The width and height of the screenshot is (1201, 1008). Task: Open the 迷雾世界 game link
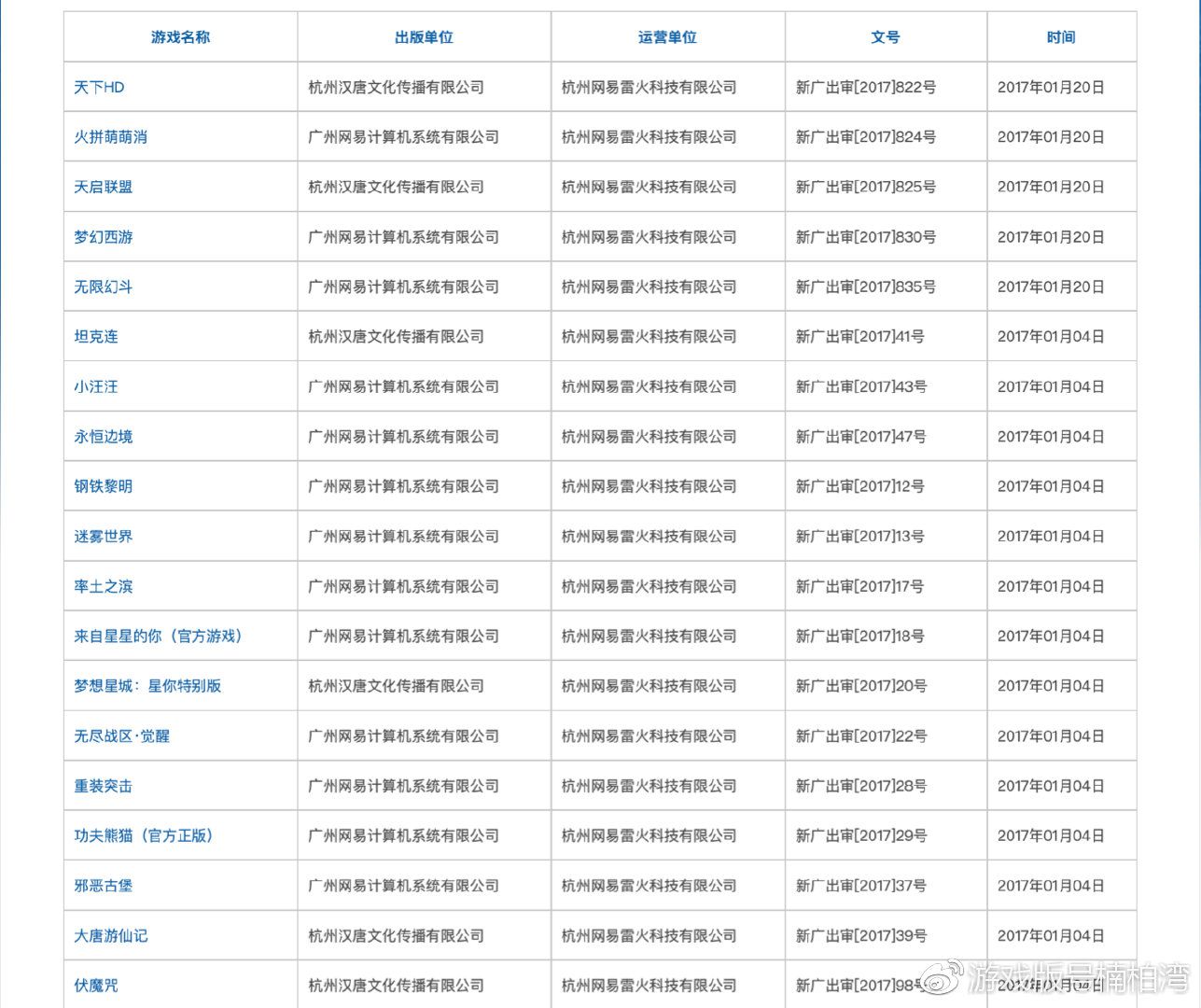(104, 537)
